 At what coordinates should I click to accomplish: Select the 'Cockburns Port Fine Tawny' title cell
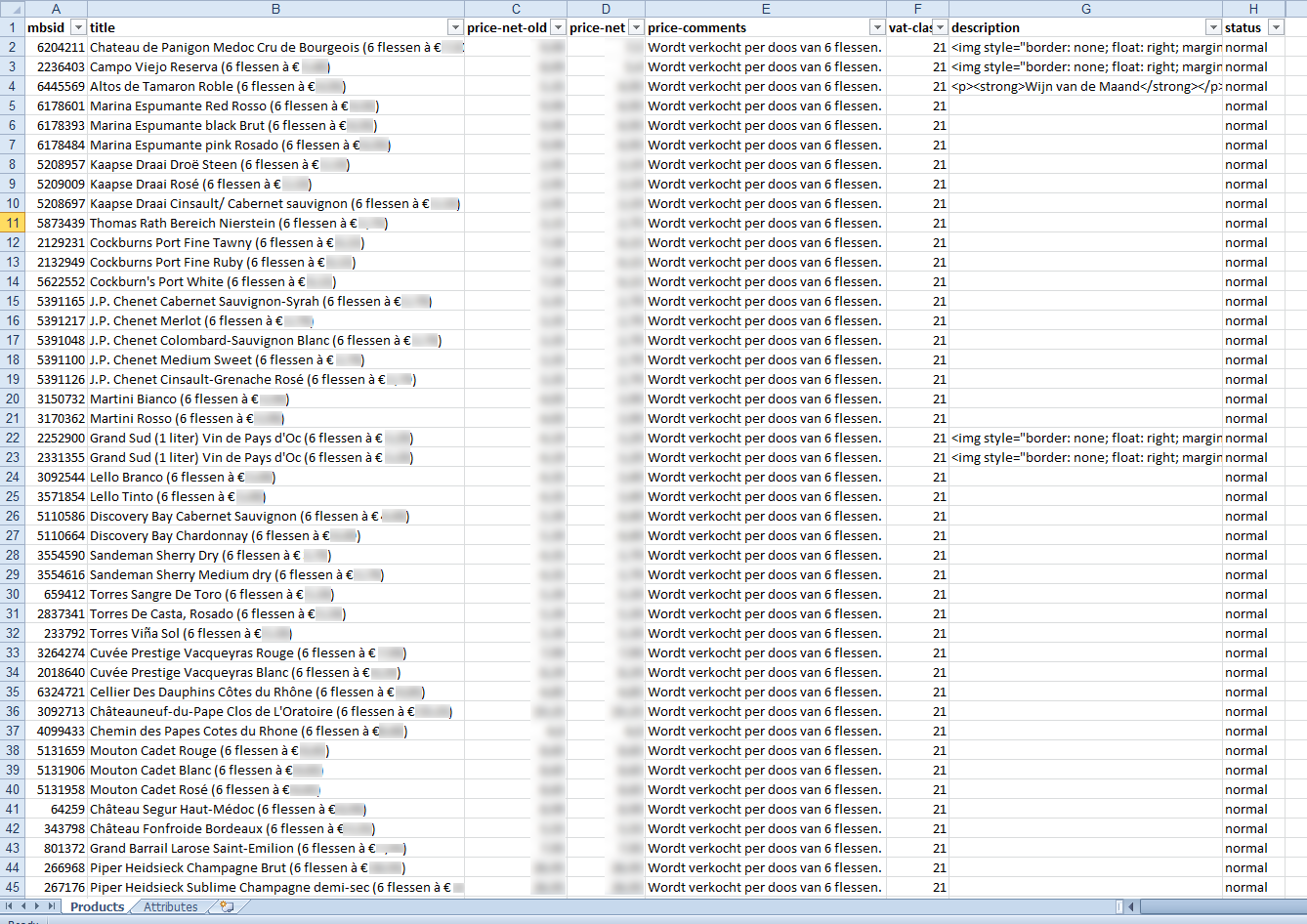pyautogui.click(x=275, y=242)
